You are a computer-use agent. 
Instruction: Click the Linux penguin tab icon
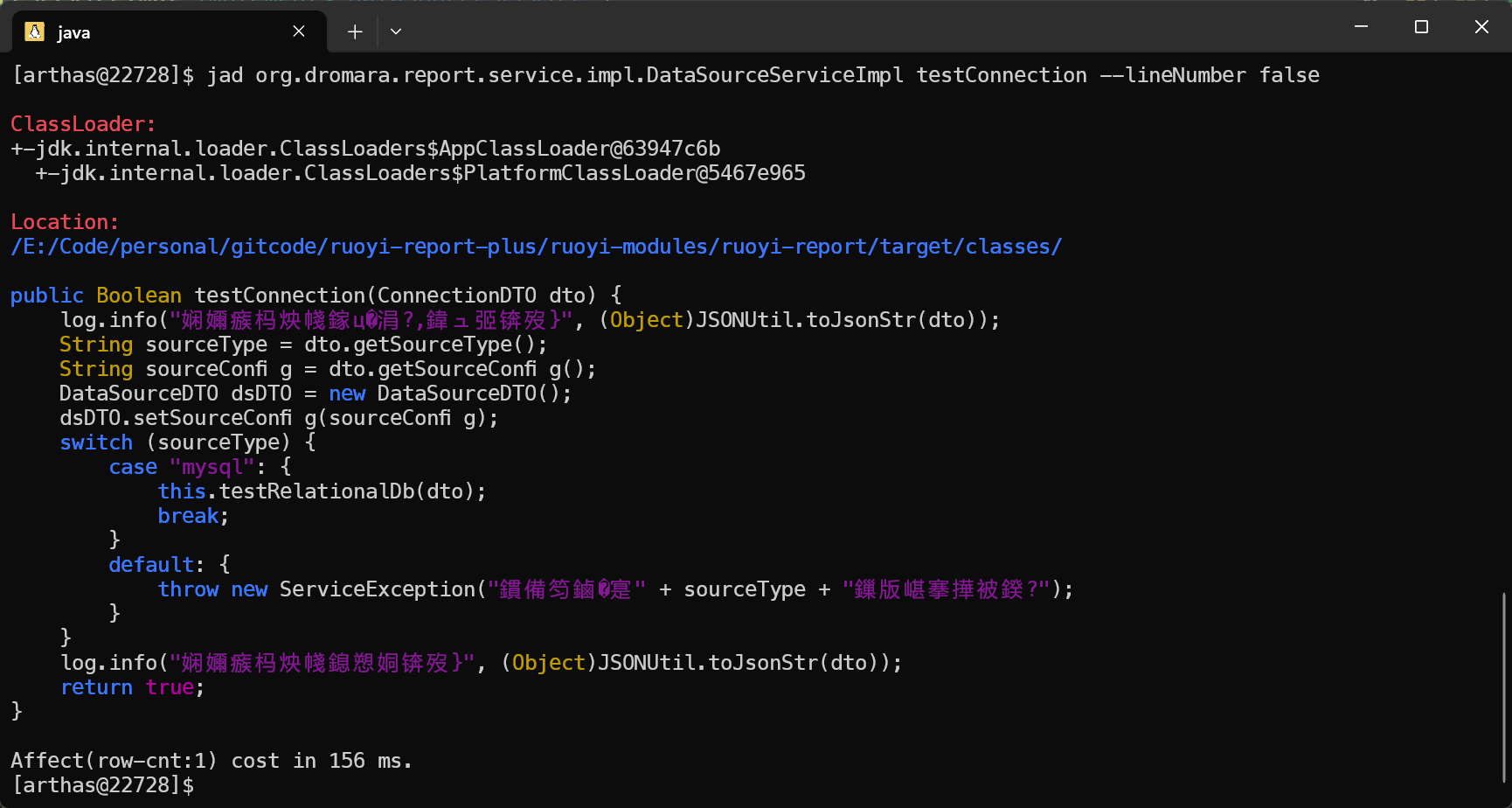tap(34, 32)
